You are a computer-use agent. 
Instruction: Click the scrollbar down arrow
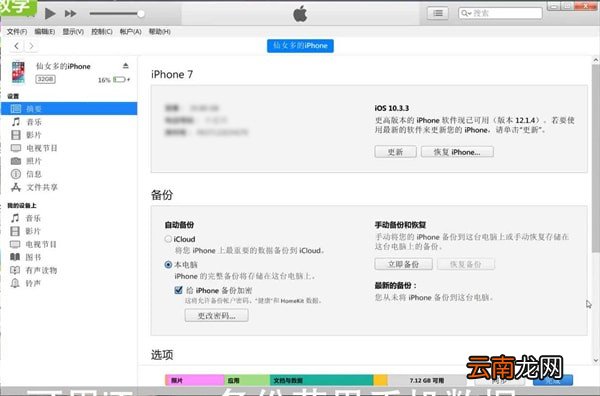(595, 360)
